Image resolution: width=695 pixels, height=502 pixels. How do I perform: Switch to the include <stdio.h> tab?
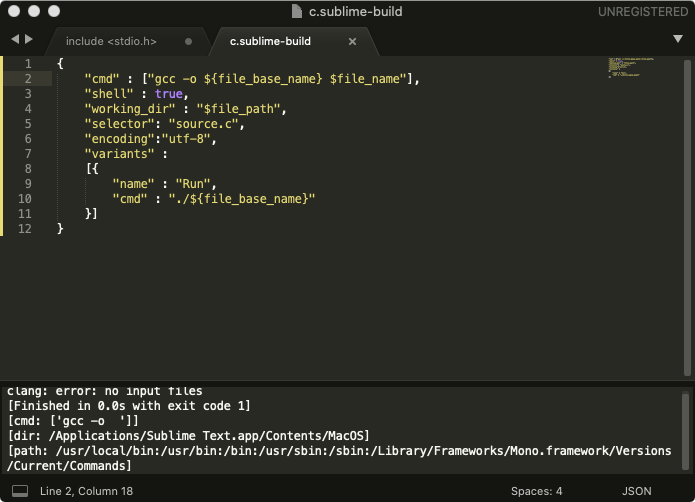[x=114, y=42]
